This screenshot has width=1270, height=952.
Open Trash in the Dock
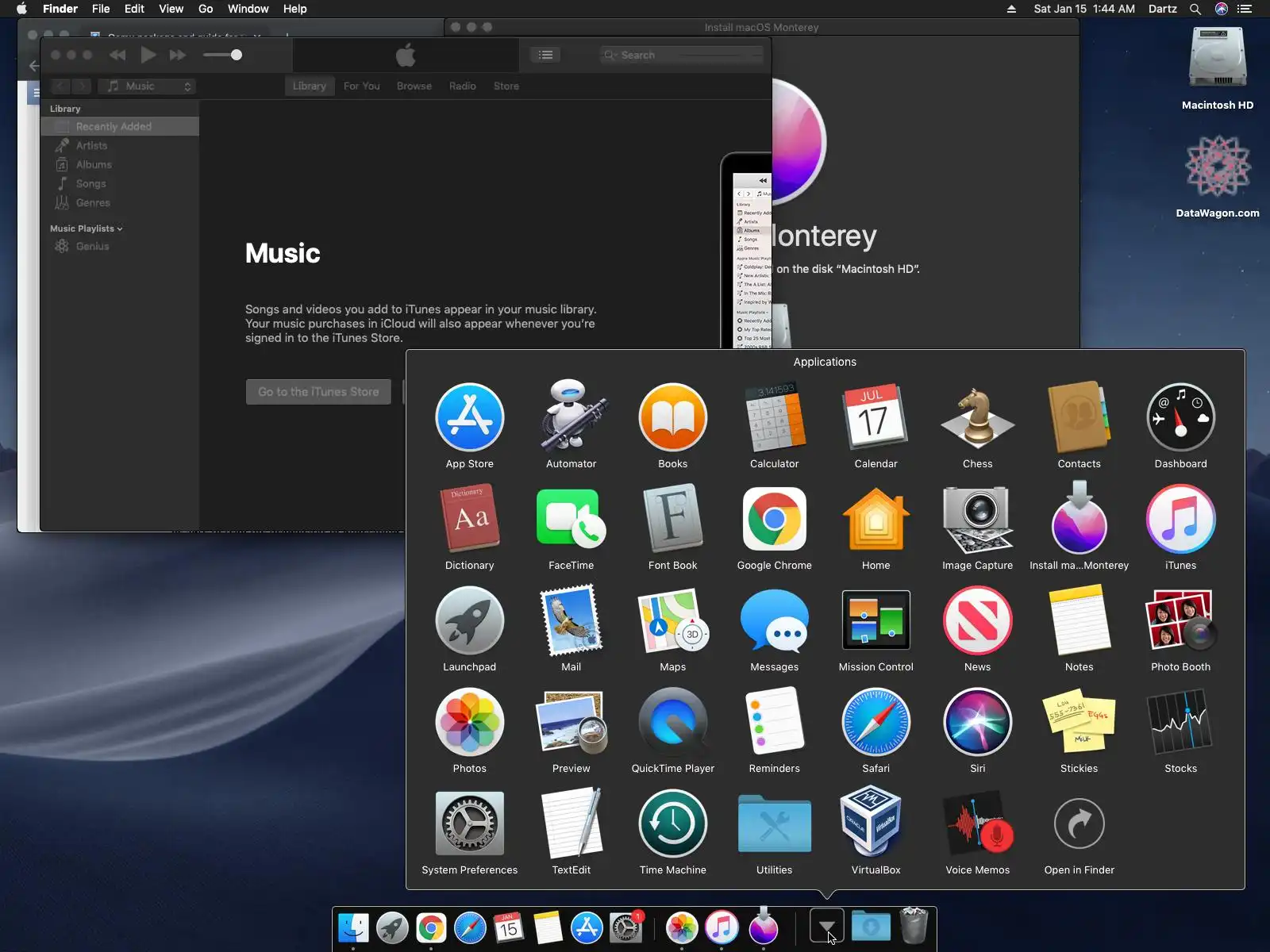[x=914, y=926]
